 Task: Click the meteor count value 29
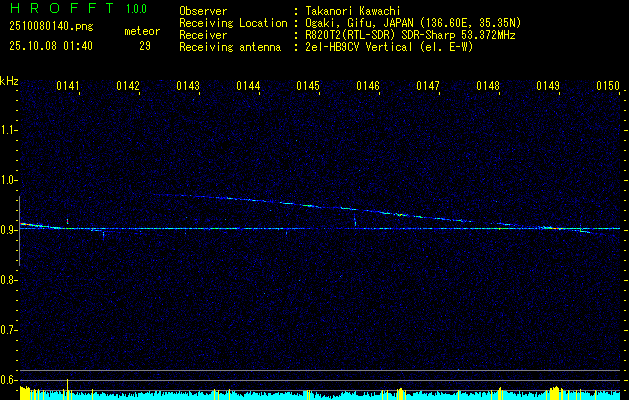[x=145, y=46]
